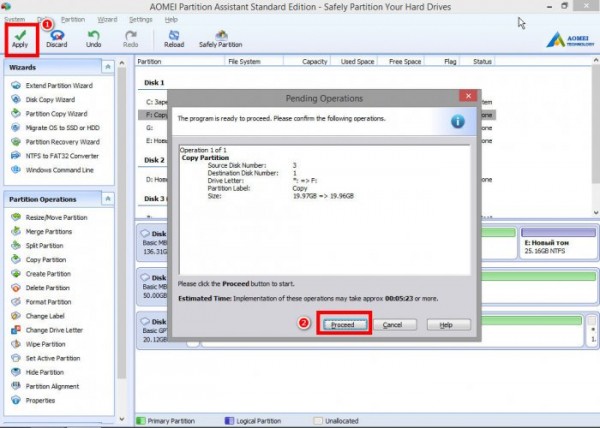Click the AOMEI Technology logo
Viewport: 600px width, 428px height.
pos(570,39)
